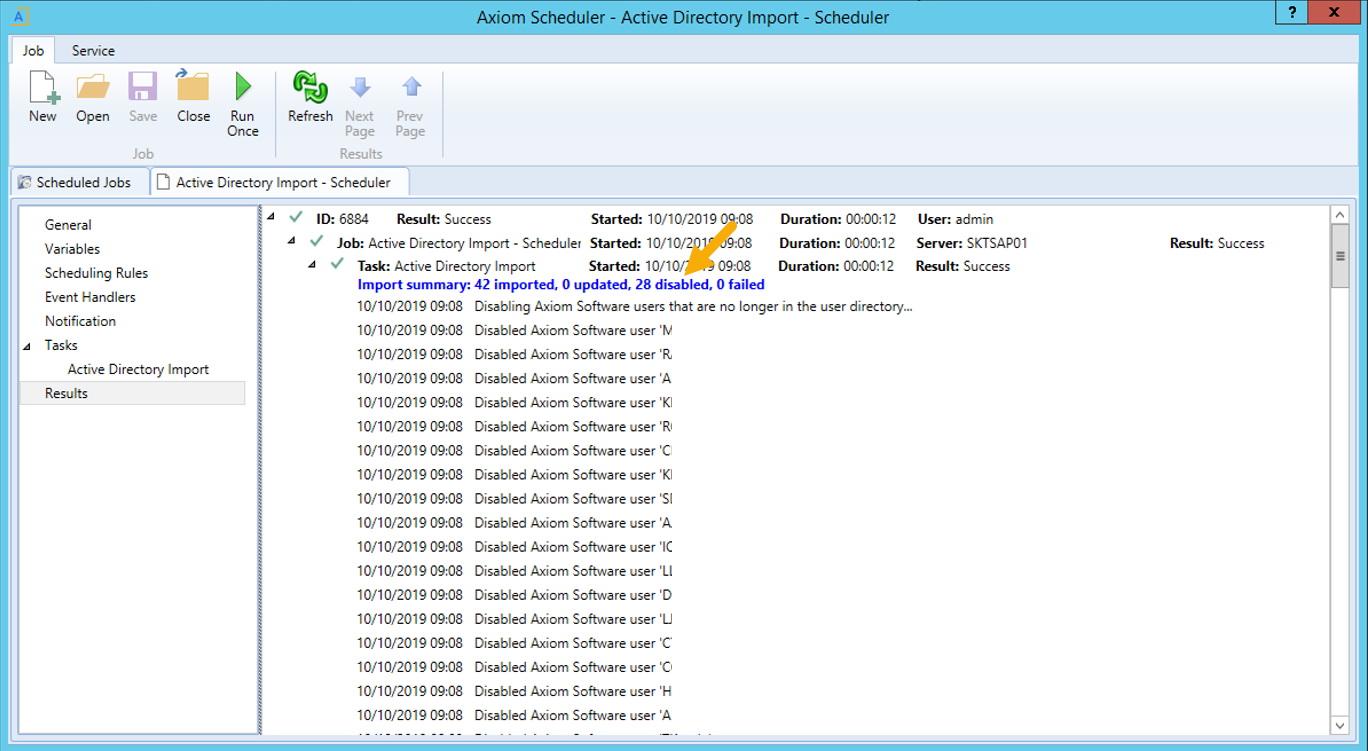Screen dimensions: 1368x751
Task: Click 'User: admin' text
Action: 956,219
